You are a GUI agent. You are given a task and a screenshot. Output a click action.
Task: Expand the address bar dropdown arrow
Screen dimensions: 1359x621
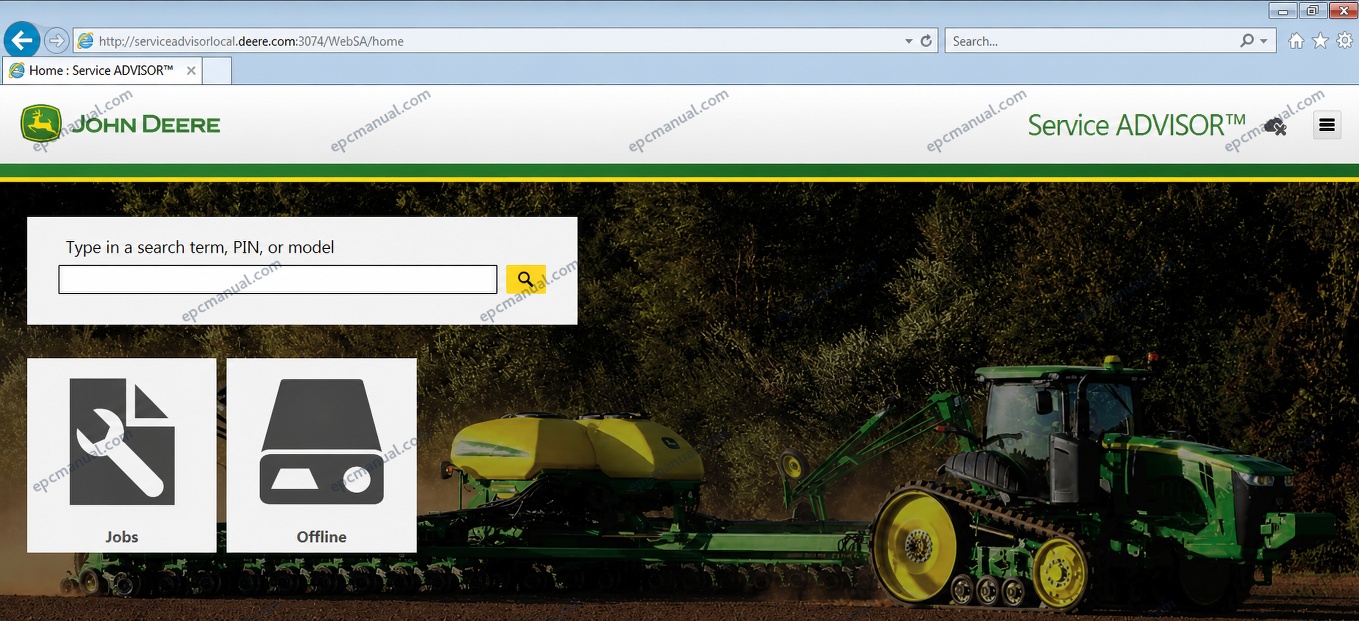click(908, 41)
